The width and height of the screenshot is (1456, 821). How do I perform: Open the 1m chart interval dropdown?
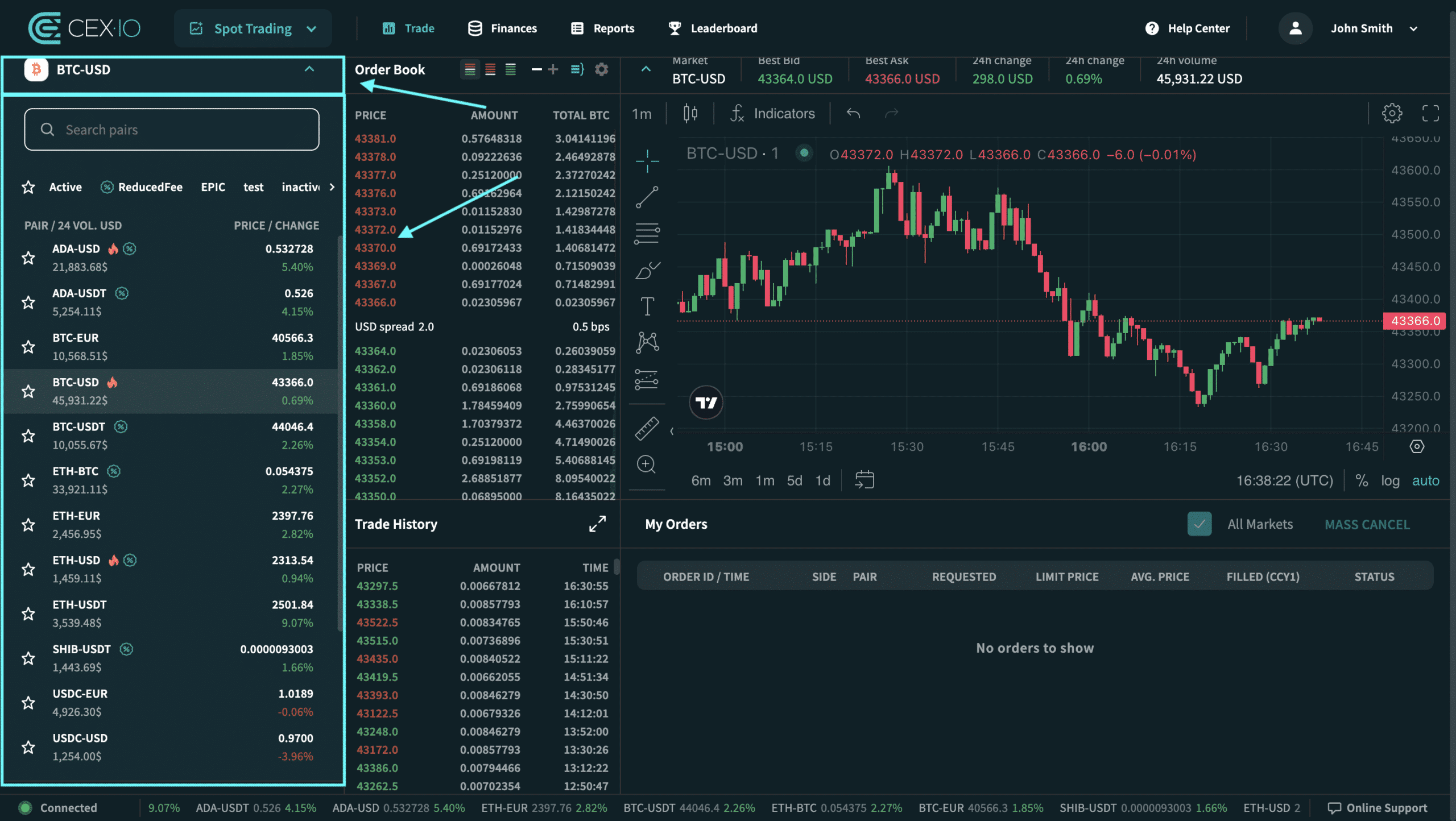pos(642,113)
